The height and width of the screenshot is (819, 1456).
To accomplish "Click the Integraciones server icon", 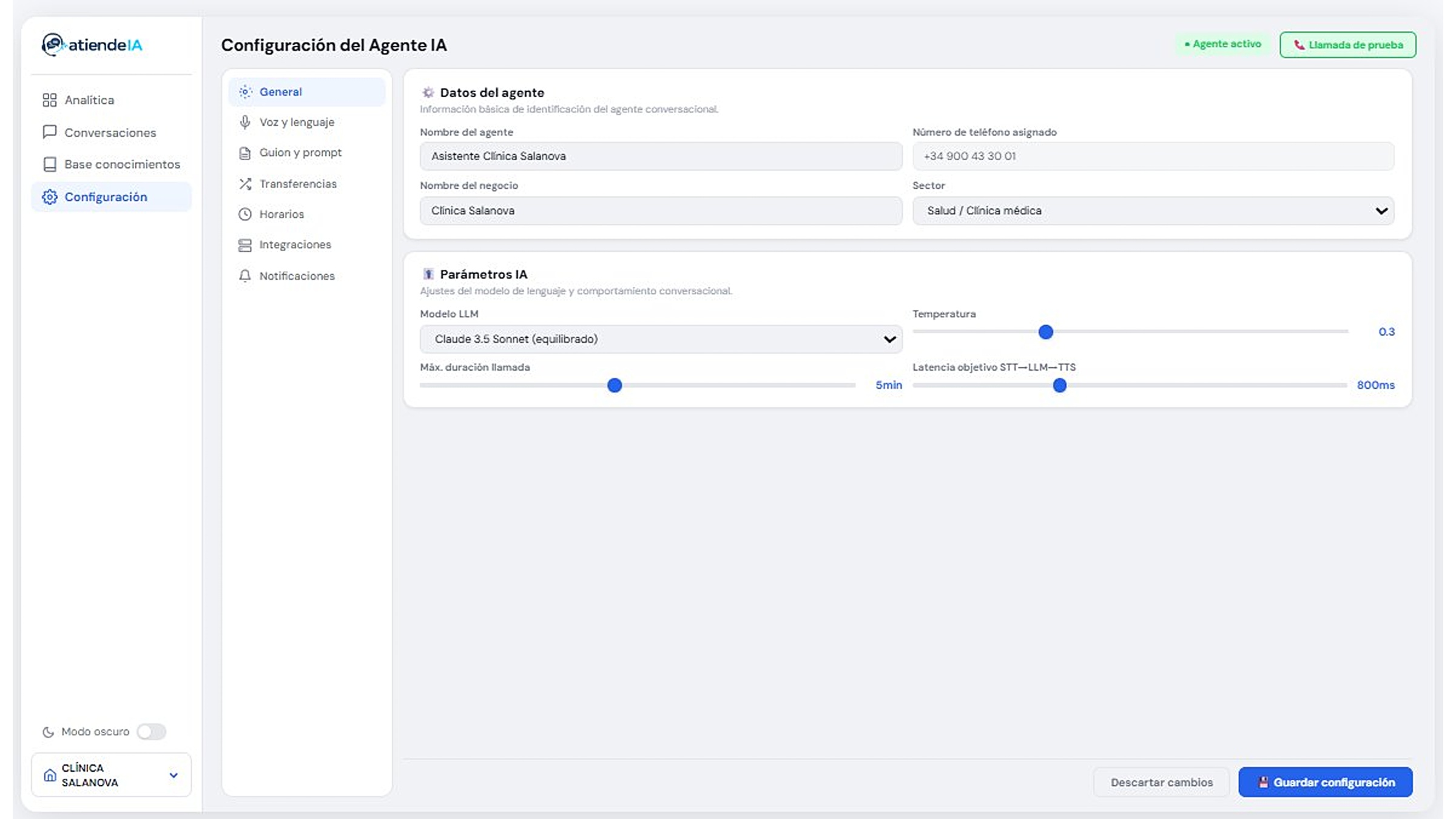I will pyautogui.click(x=245, y=245).
